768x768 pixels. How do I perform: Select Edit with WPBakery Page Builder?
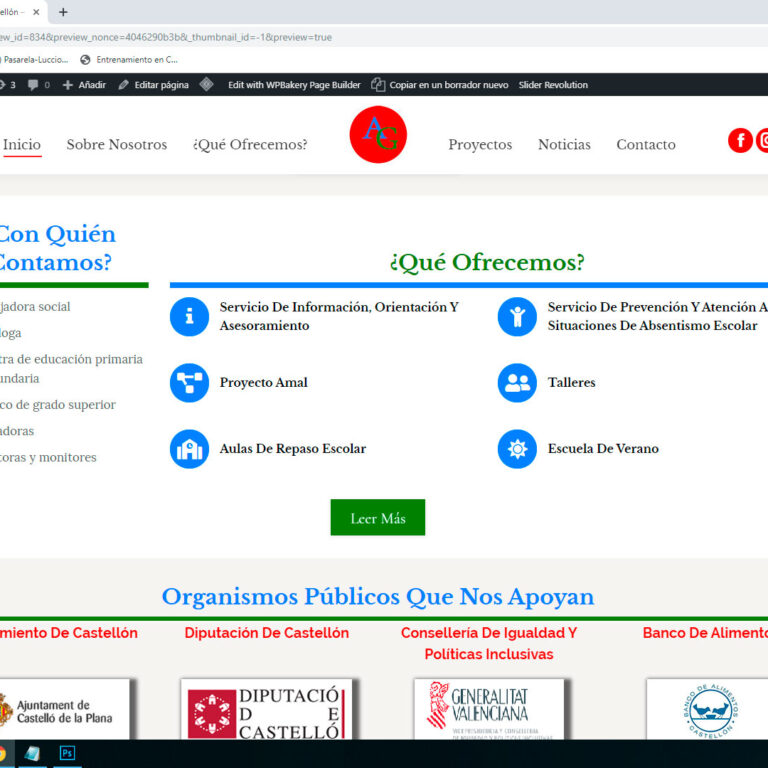click(x=293, y=85)
